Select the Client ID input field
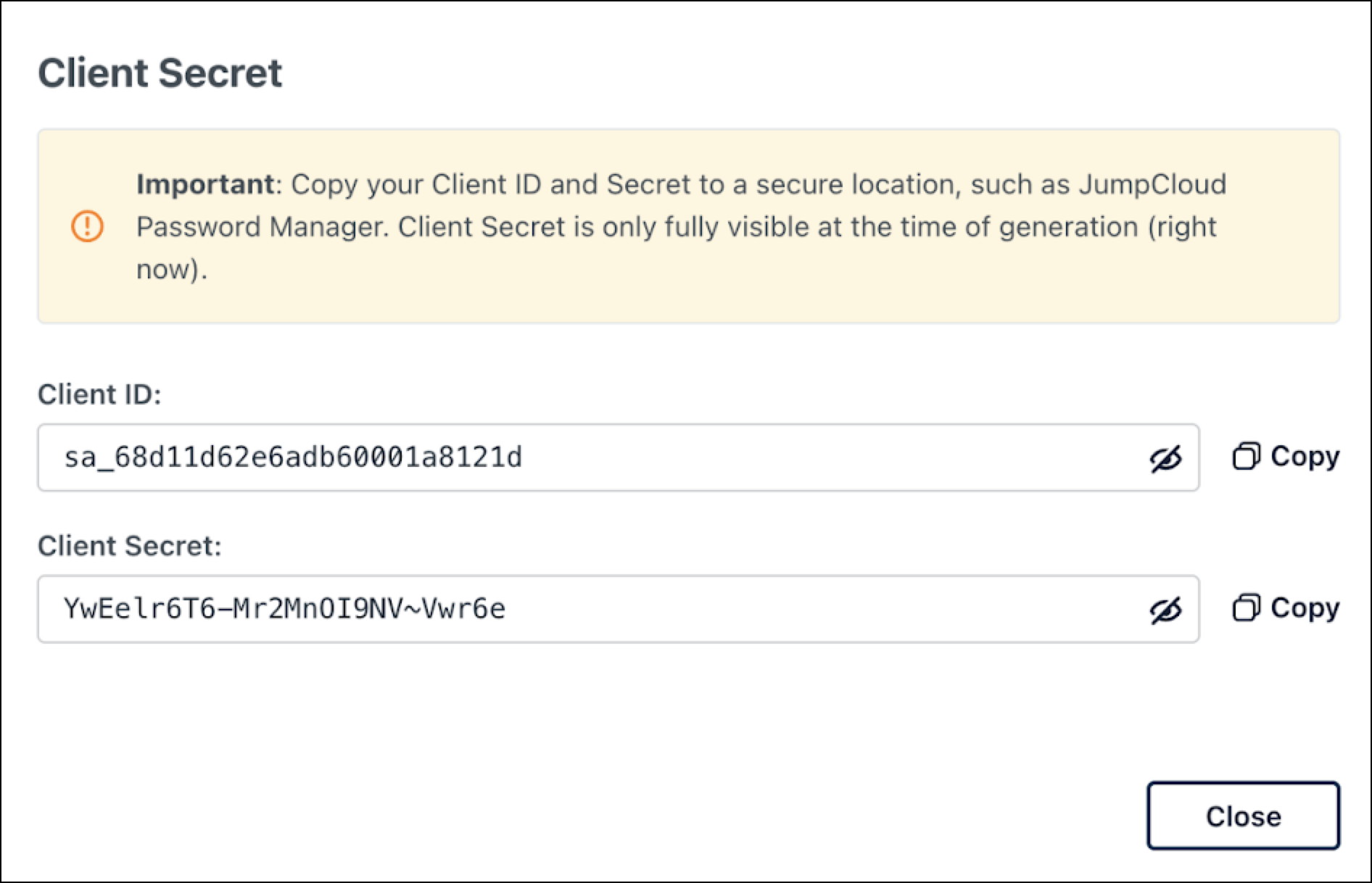Viewport: 1372px width, 883px height. [508, 457]
